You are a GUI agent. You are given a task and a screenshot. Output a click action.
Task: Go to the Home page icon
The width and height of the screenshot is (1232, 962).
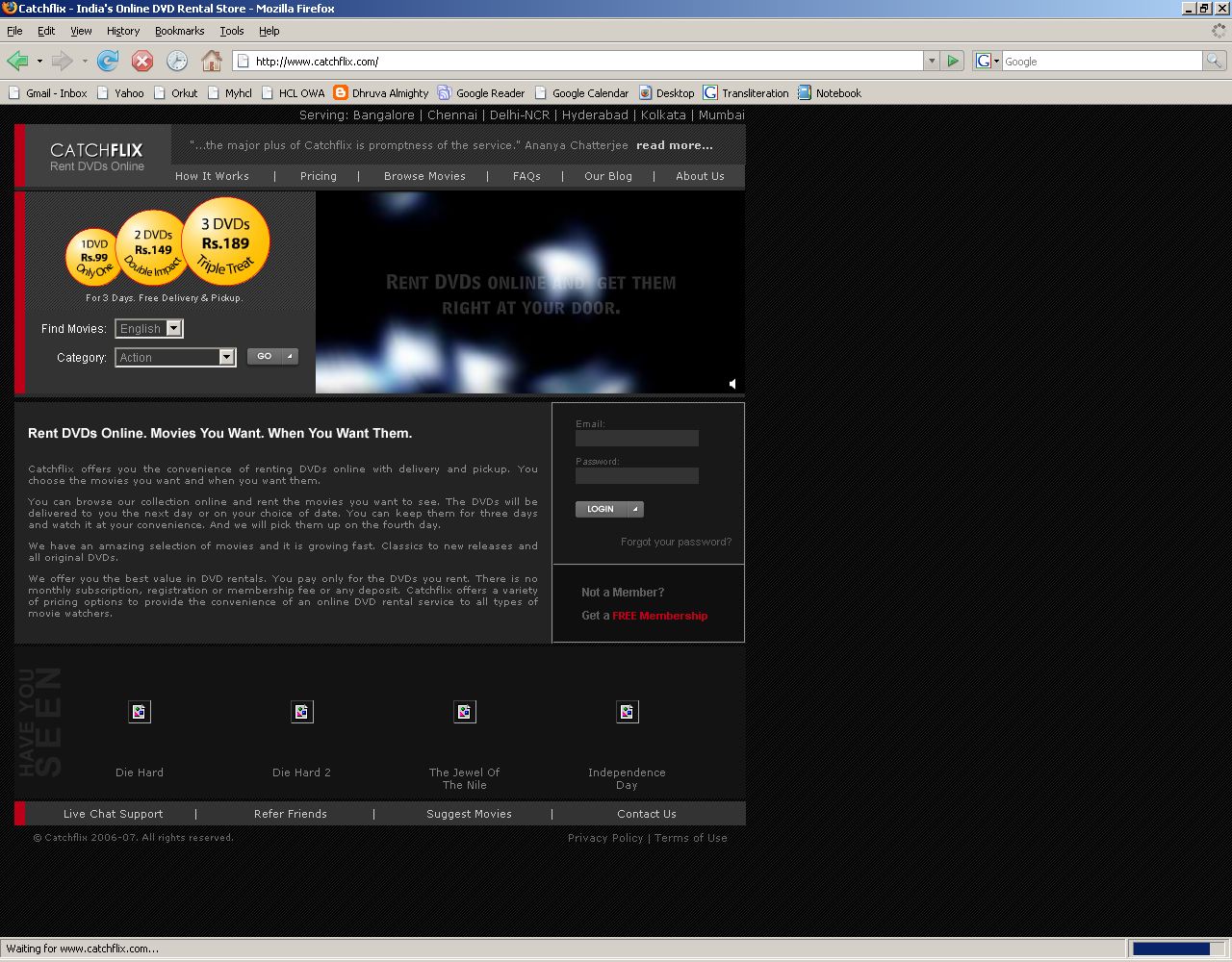click(212, 62)
